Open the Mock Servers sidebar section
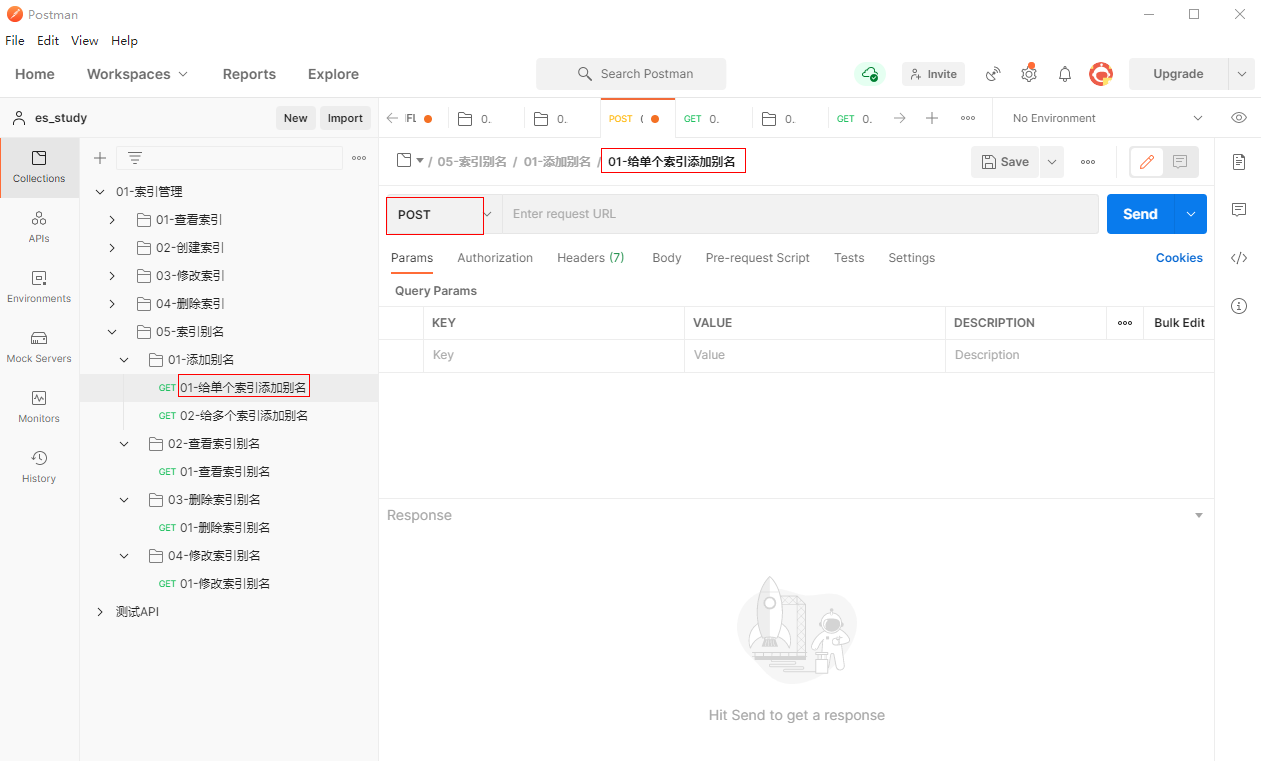This screenshot has width=1261, height=761. pos(39,347)
